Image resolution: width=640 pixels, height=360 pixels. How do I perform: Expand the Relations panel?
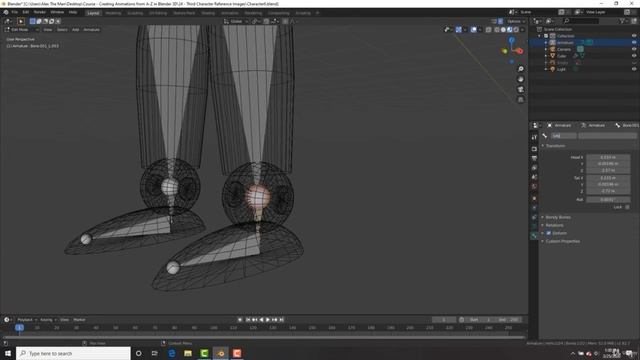[554, 225]
